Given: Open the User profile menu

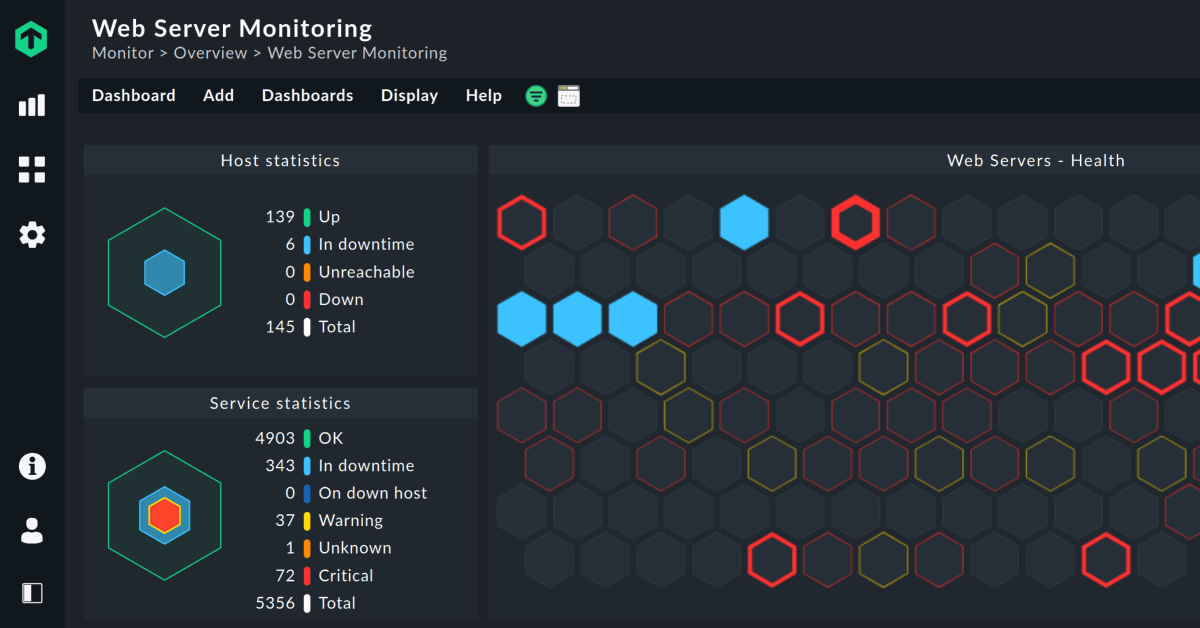Looking at the screenshot, I should (32, 530).
